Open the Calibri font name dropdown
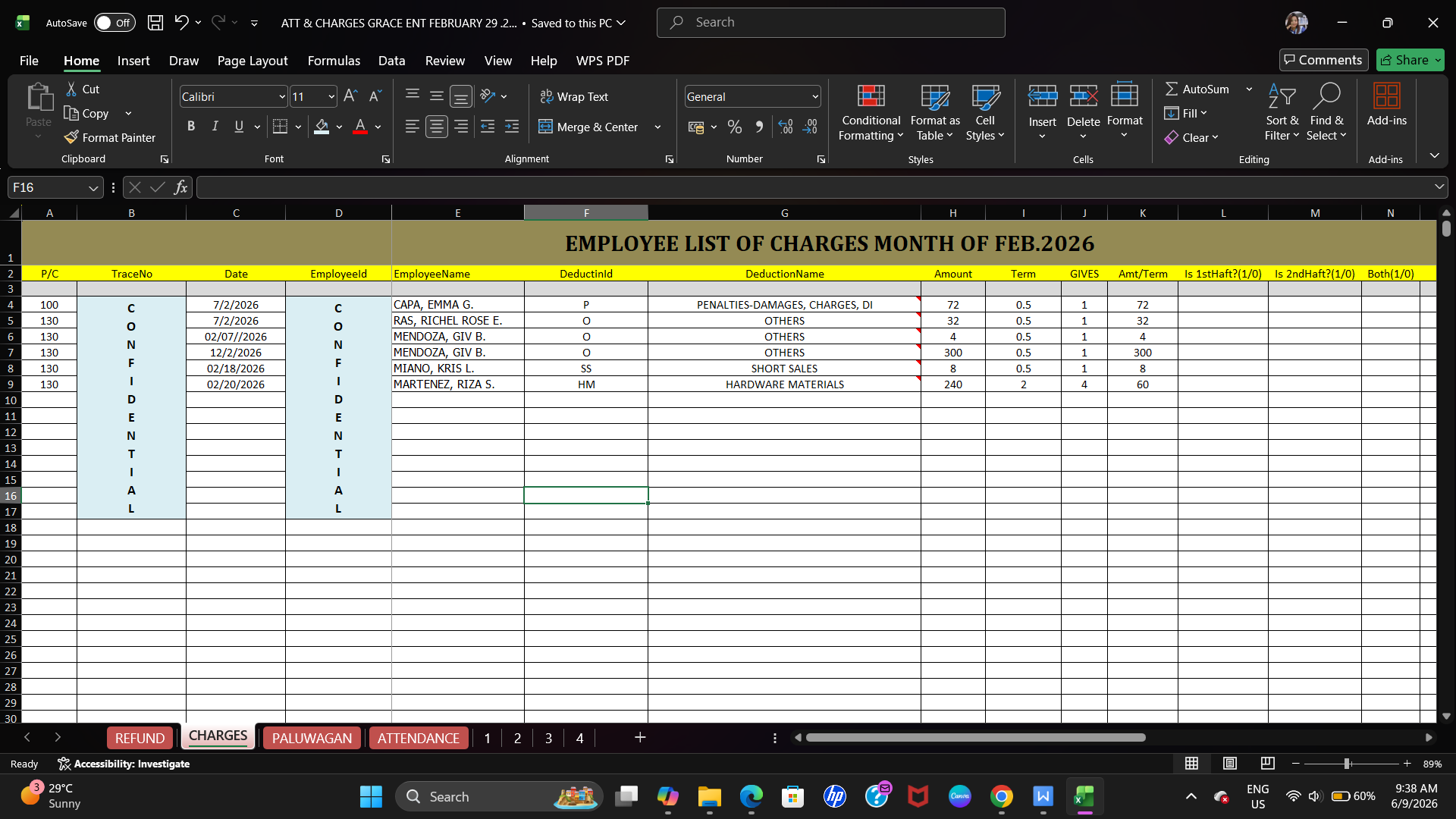 (282, 96)
